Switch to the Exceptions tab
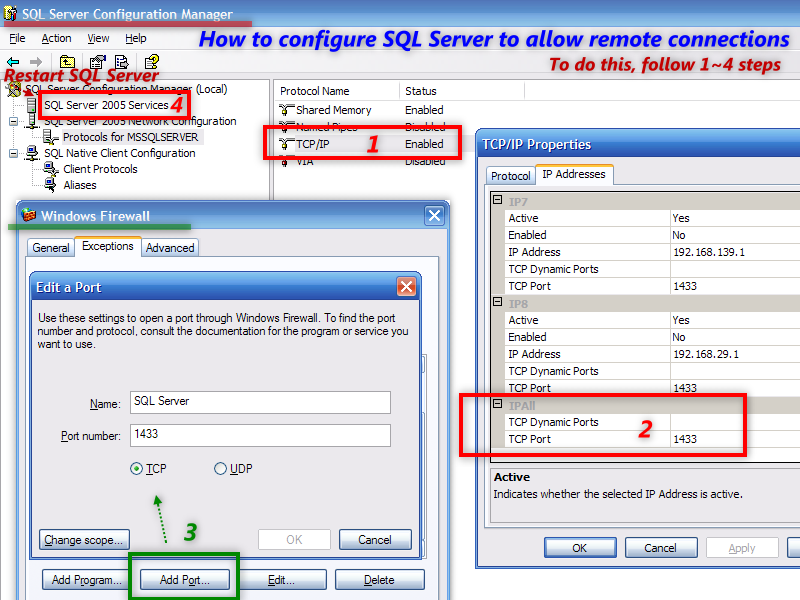The image size is (800, 600). click(108, 246)
